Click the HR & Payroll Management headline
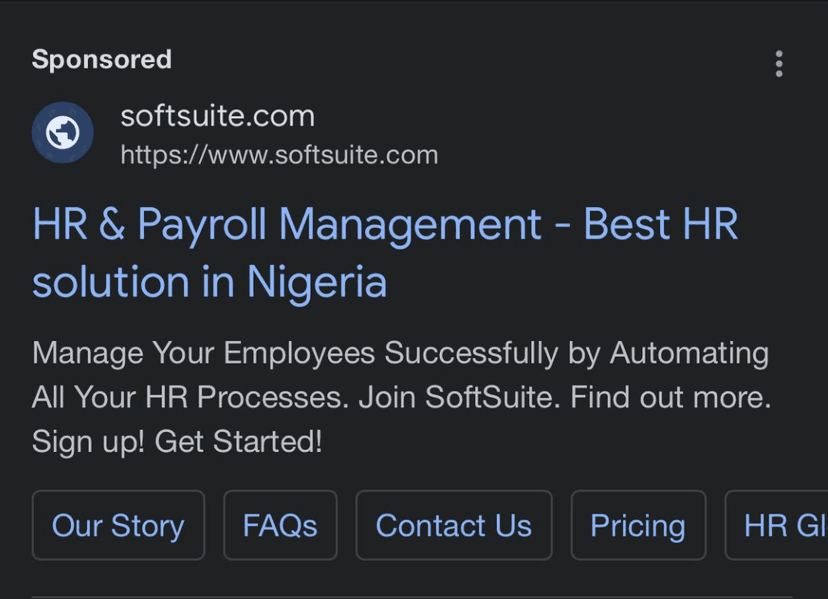Screen dimensions: 828x599 [x=385, y=224]
